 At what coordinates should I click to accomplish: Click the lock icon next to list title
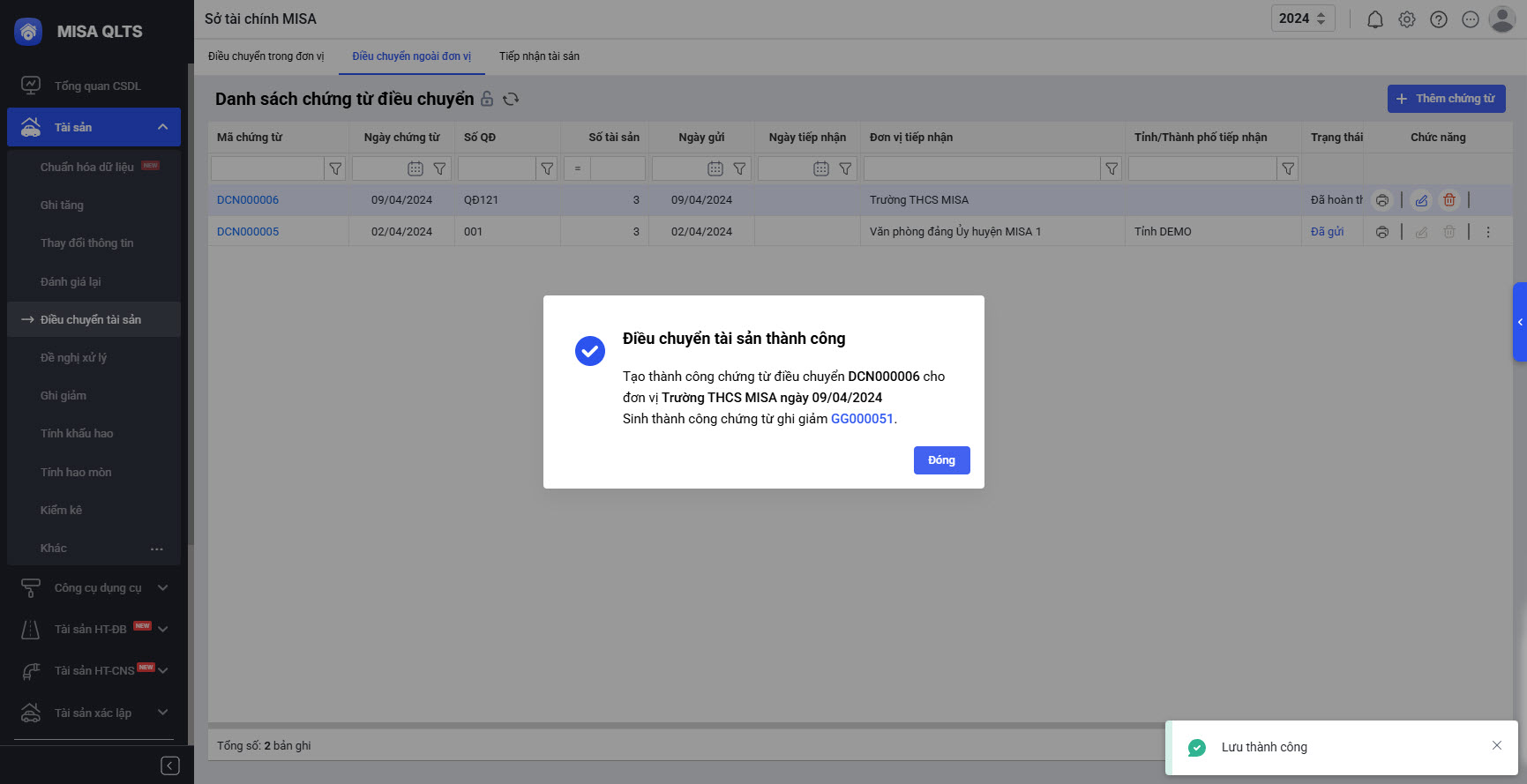tap(487, 99)
